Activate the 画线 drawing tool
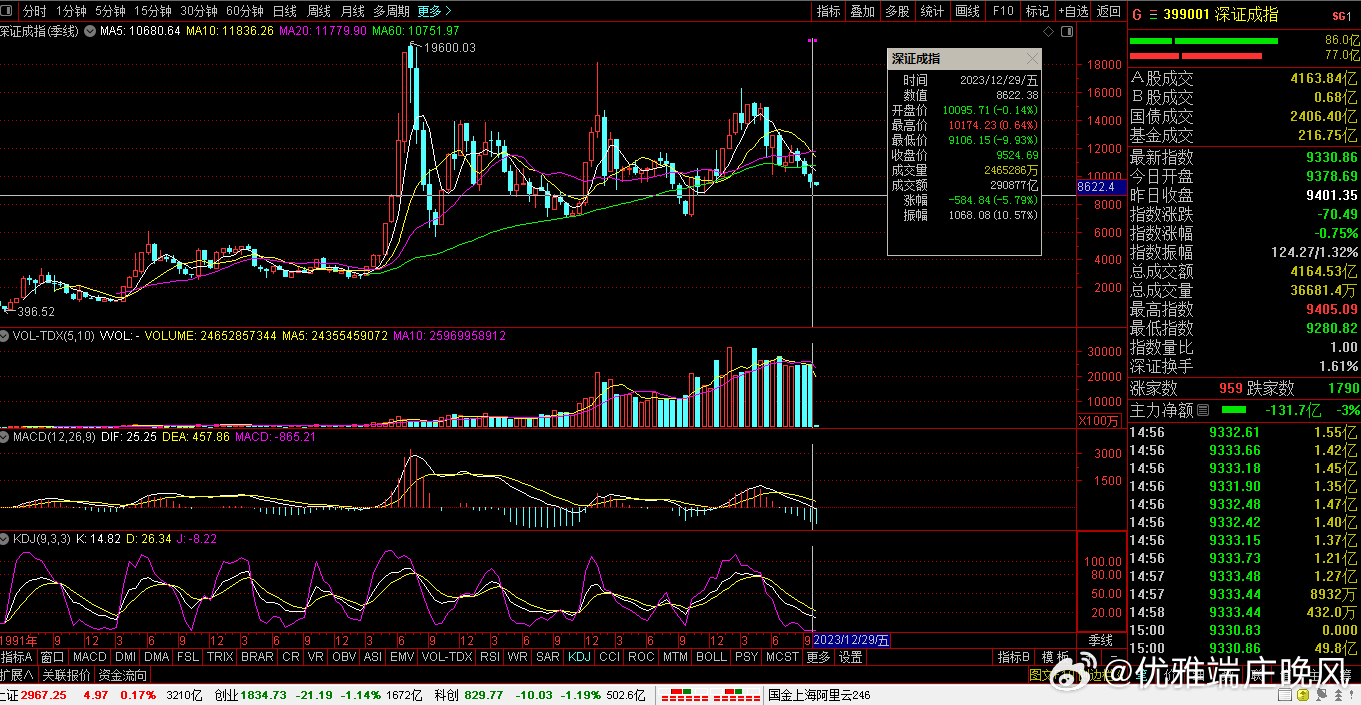 (x=967, y=11)
